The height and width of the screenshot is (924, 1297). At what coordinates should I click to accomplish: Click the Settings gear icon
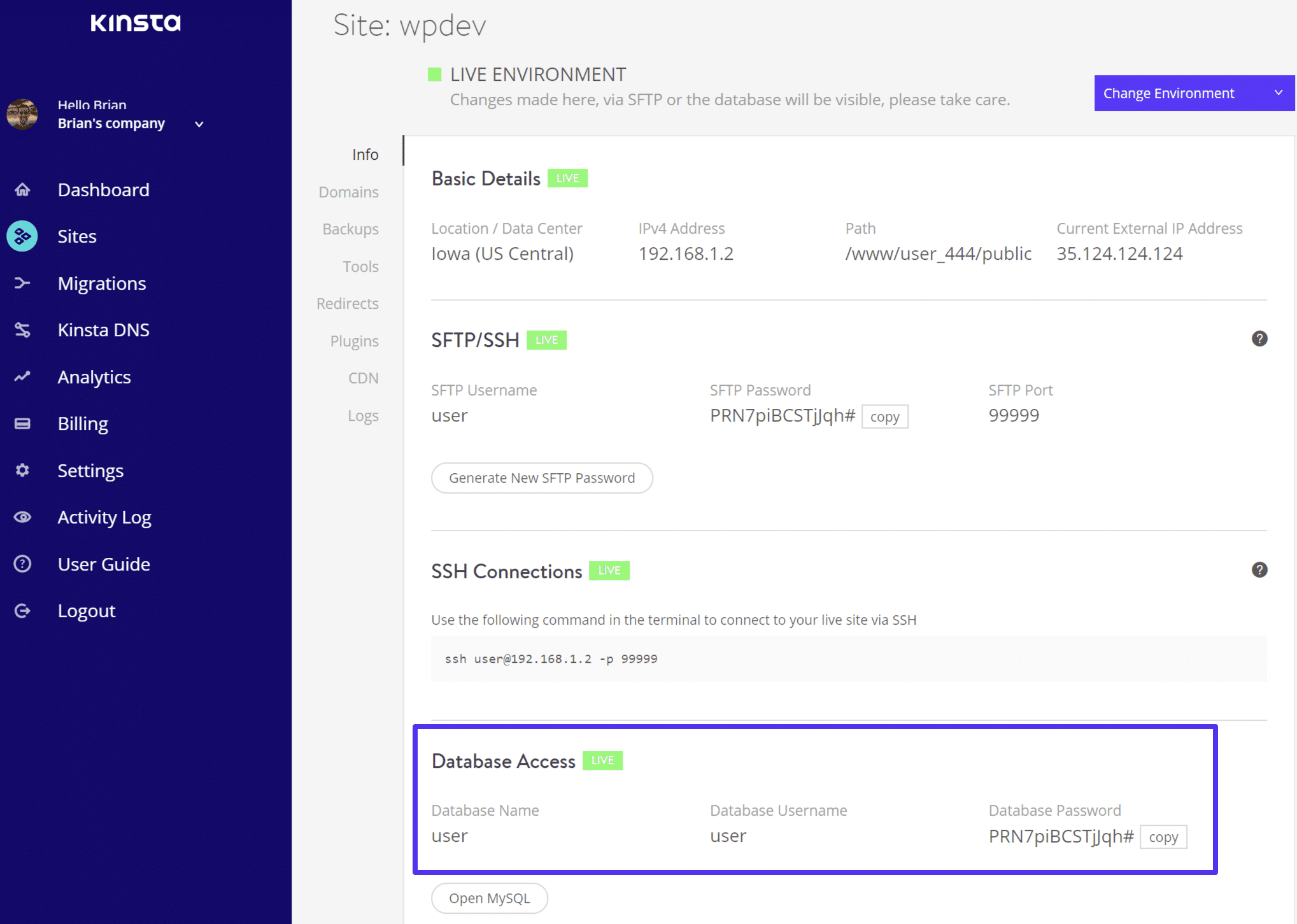pos(22,471)
